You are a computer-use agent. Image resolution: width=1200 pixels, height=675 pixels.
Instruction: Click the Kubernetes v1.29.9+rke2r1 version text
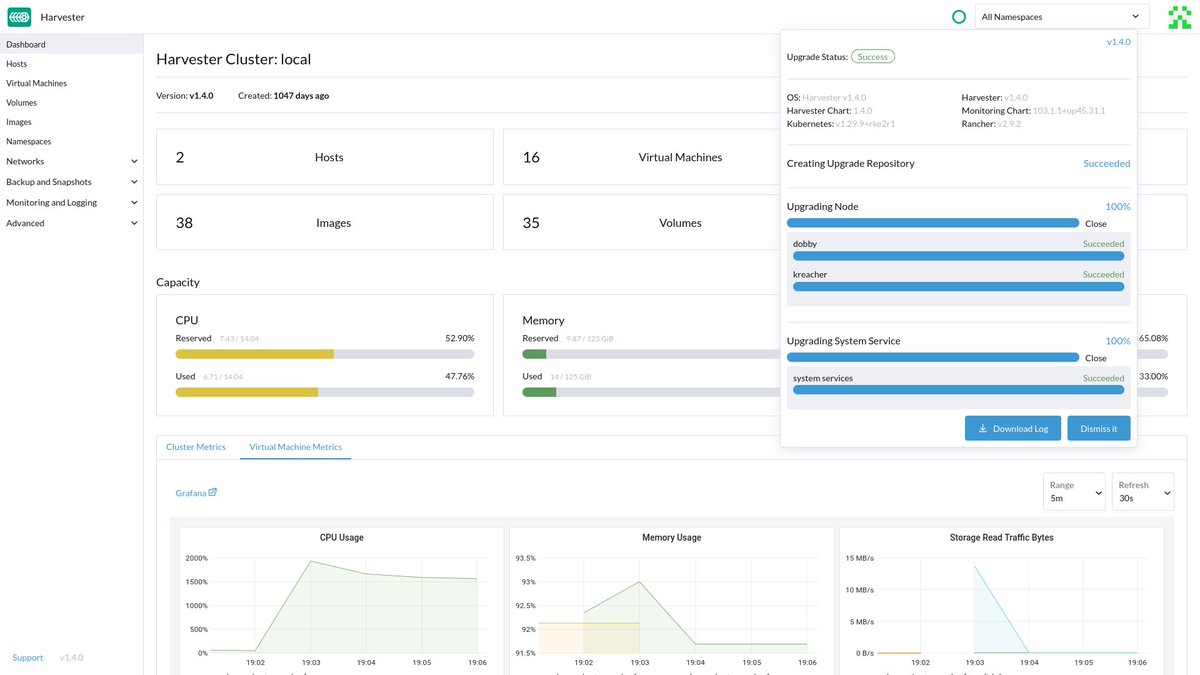point(841,125)
